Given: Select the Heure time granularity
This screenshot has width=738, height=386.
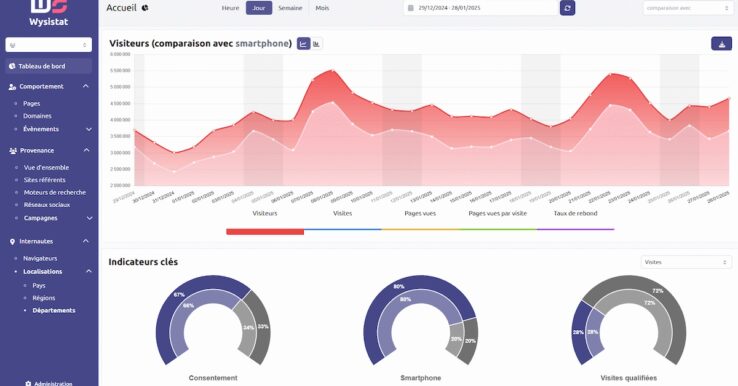Looking at the screenshot, I should [230, 8].
